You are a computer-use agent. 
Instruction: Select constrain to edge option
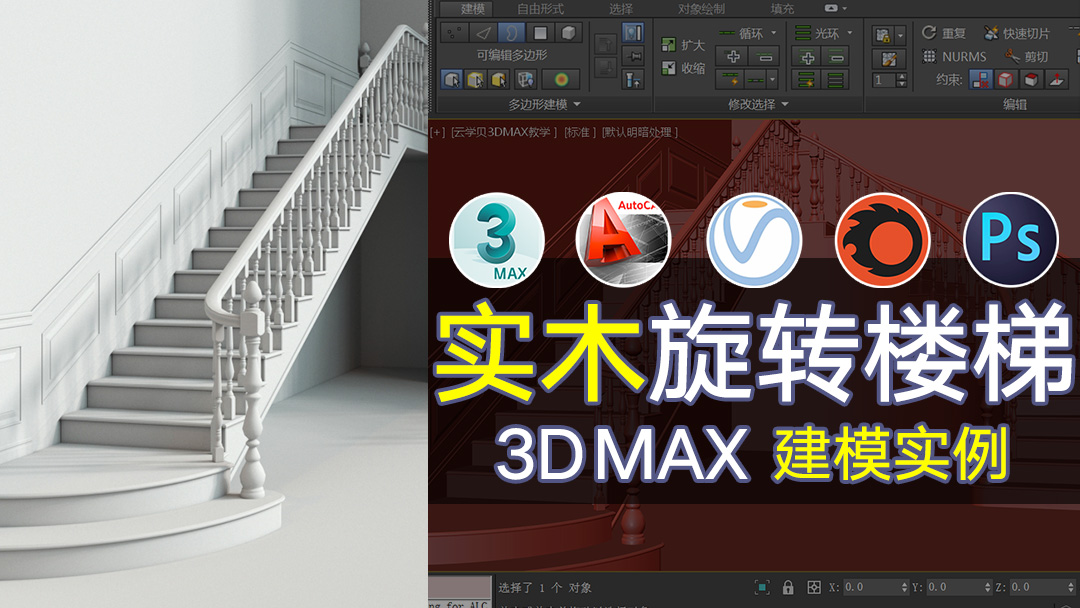(x=1006, y=79)
